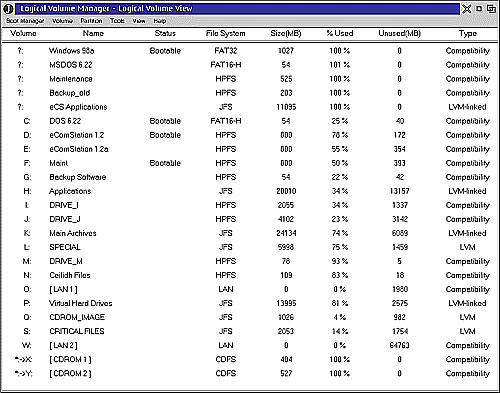Open the Boot Manager menu

[x=25, y=21]
